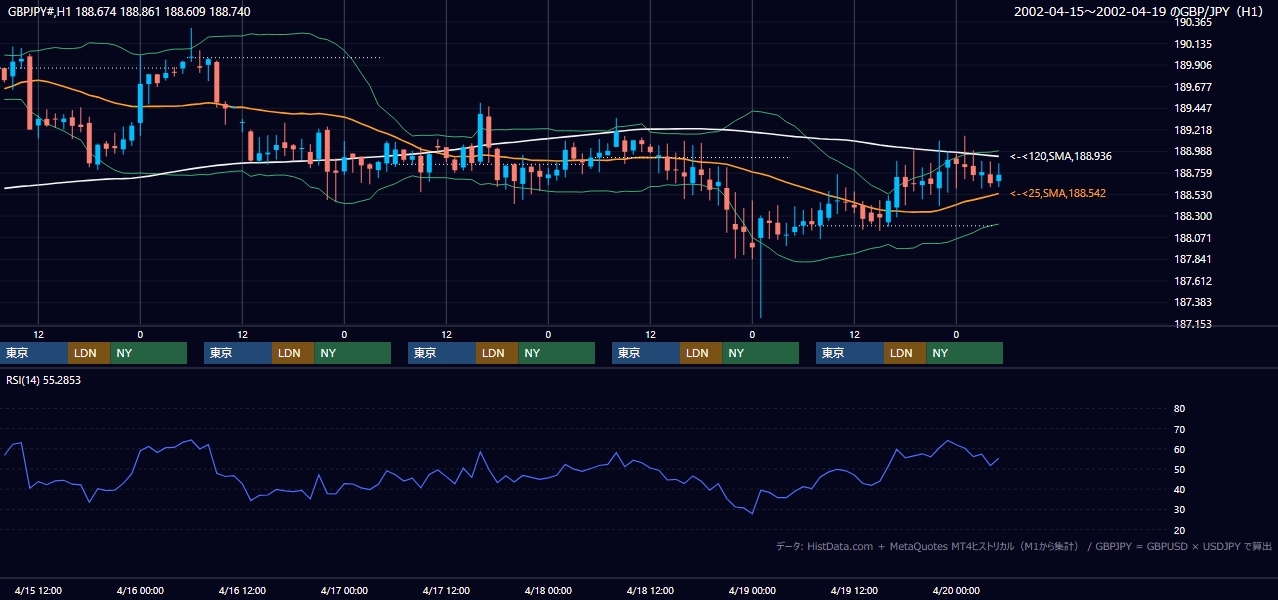1278x600 pixels.
Task: Click RSI scale value 50
Action: 1179,469
